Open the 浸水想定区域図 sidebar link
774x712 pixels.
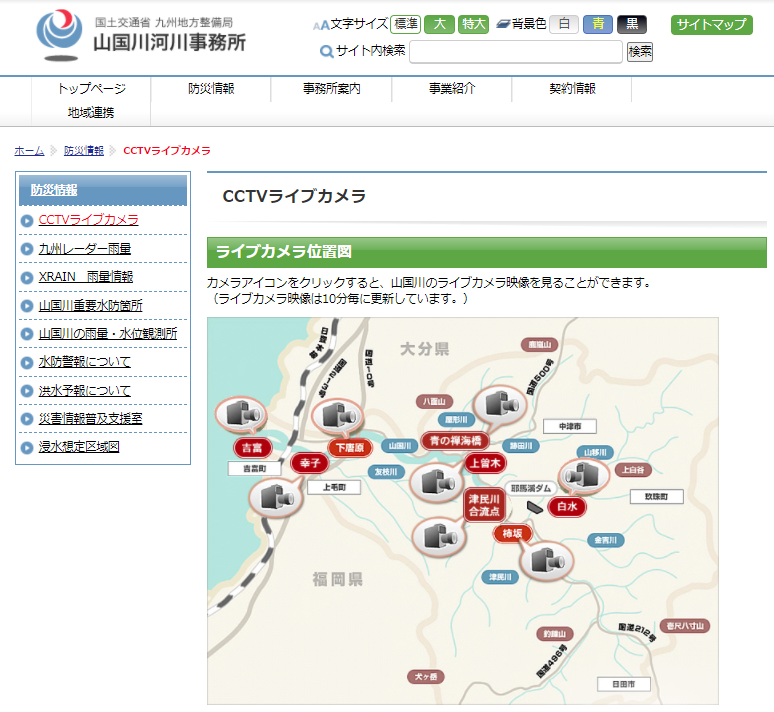(79, 447)
